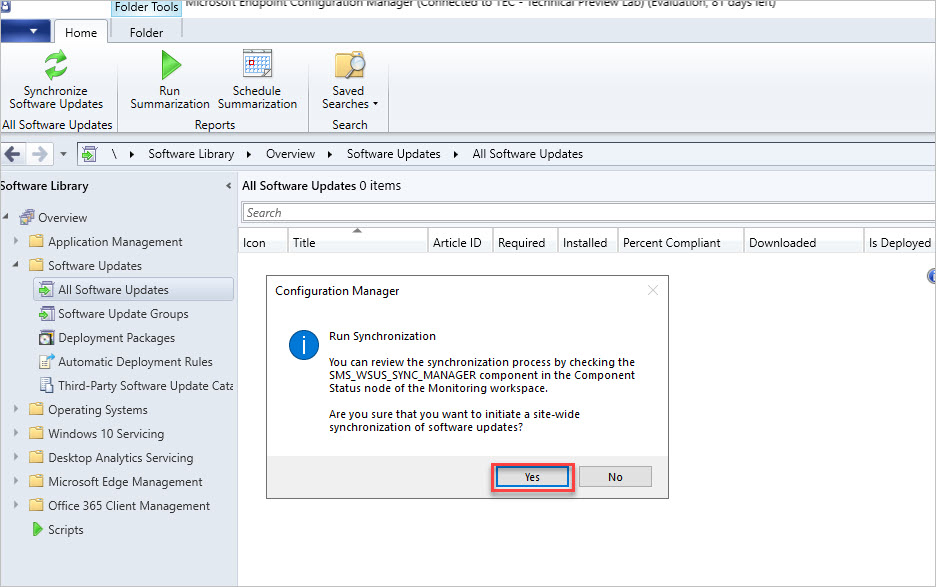Click the Office 365 Client Management folder icon
Image resolution: width=936 pixels, height=587 pixels.
pyautogui.click(x=36, y=505)
